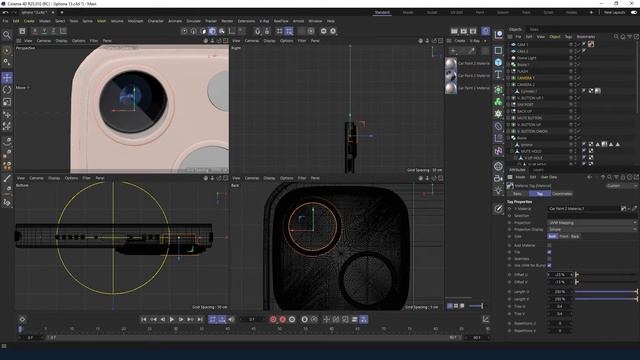Select the CAMERA 1 object row
This screenshot has height=360, width=640.
pyautogui.click(x=526, y=78)
